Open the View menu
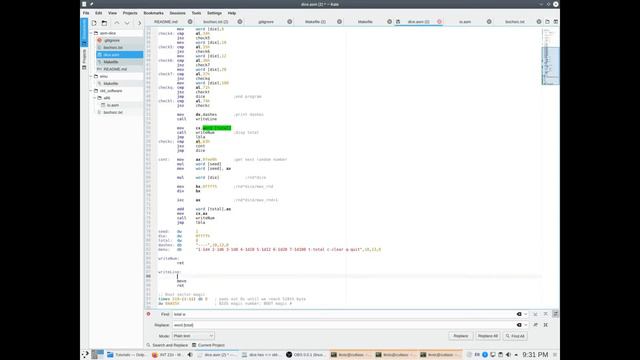The height and width of the screenshot is (360, 640). pos(112,13)
